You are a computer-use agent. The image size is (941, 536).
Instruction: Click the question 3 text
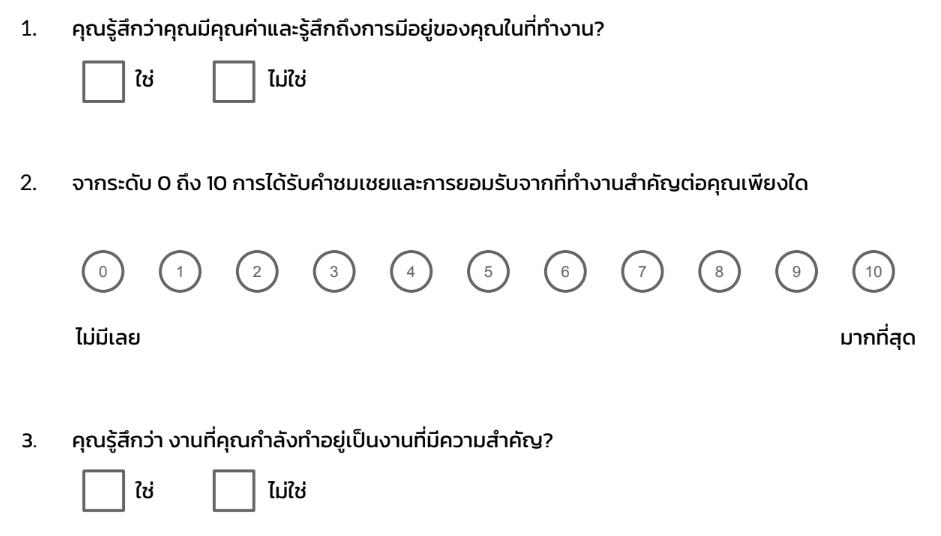[312, 440]
